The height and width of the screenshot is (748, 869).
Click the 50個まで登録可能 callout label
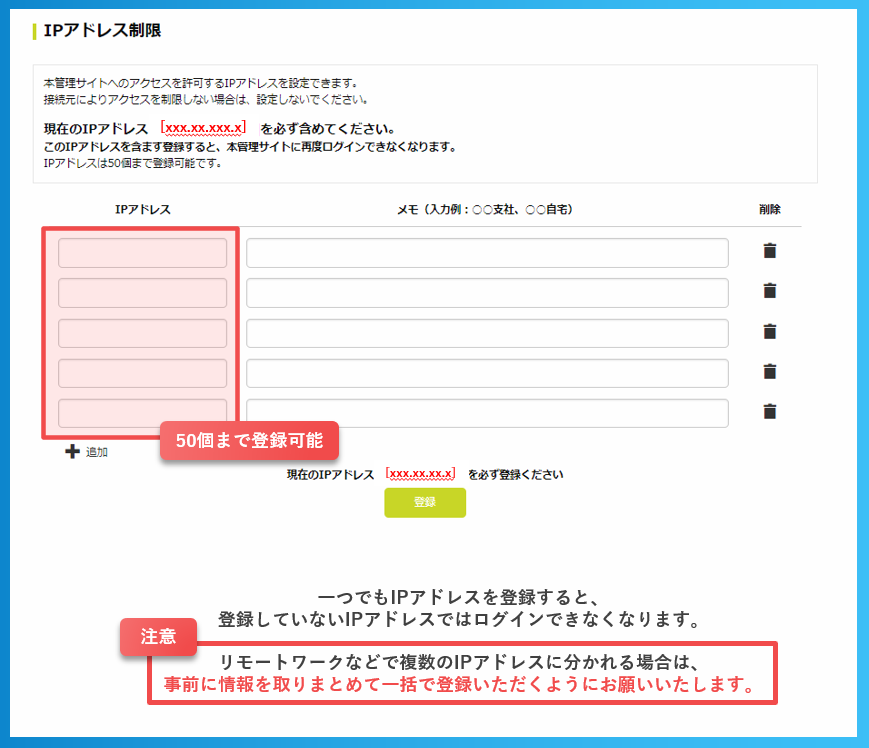click(249, 440)
